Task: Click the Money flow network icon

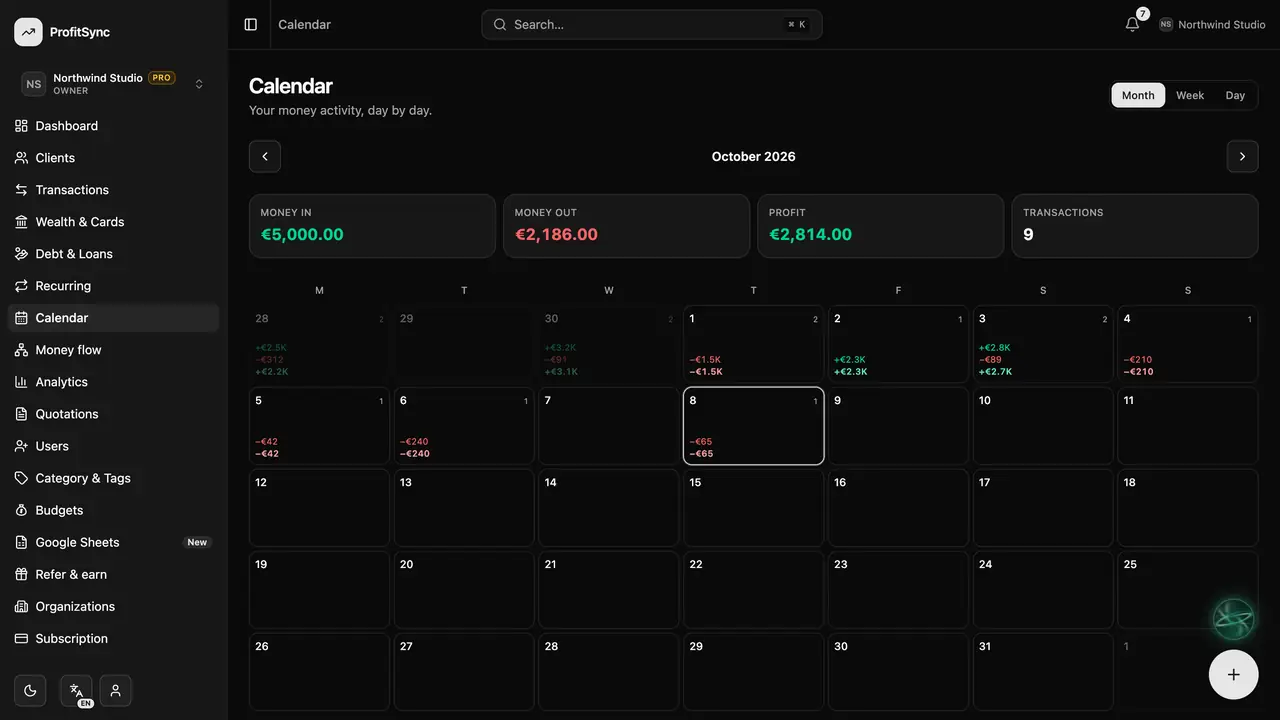Action: click(x=21, y=350)
